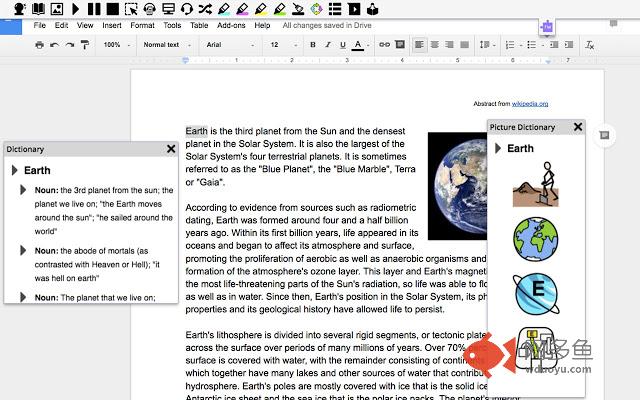Follow the wikipedia.org link
This screenshot has width=640, height=400.
coord(530,104)
